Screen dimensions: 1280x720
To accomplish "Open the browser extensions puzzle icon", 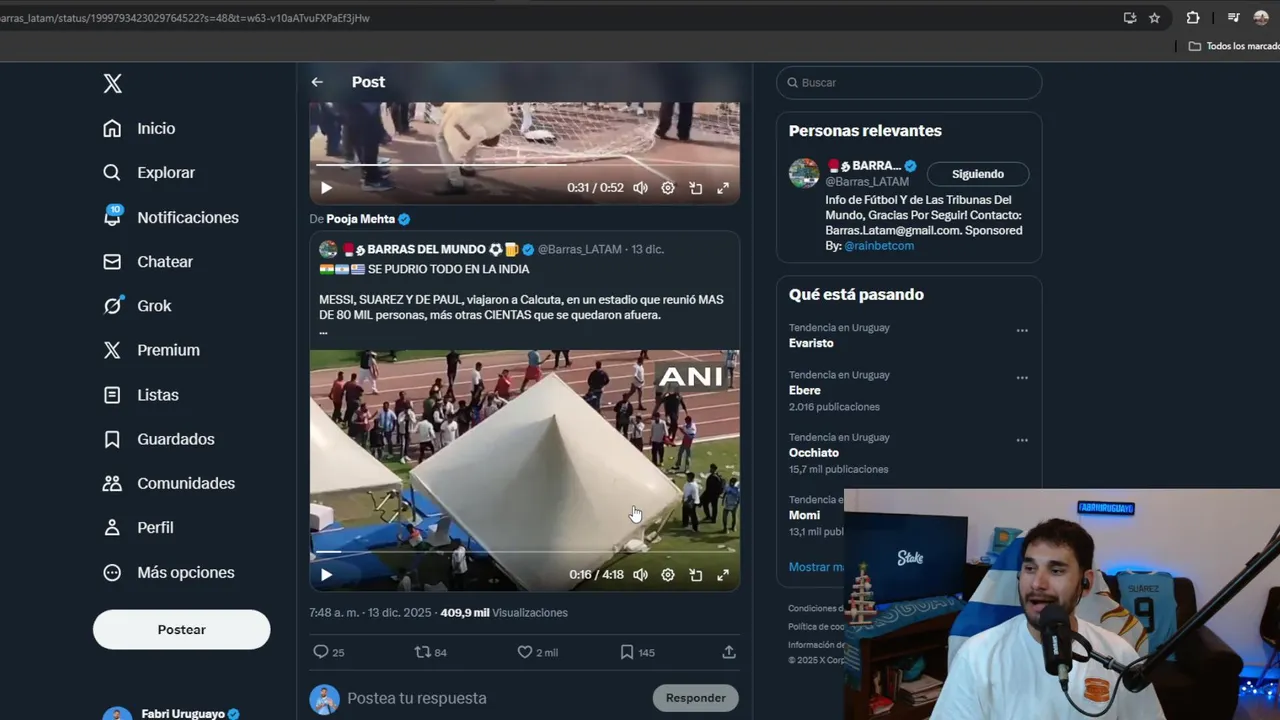I will coord(1193,18).
